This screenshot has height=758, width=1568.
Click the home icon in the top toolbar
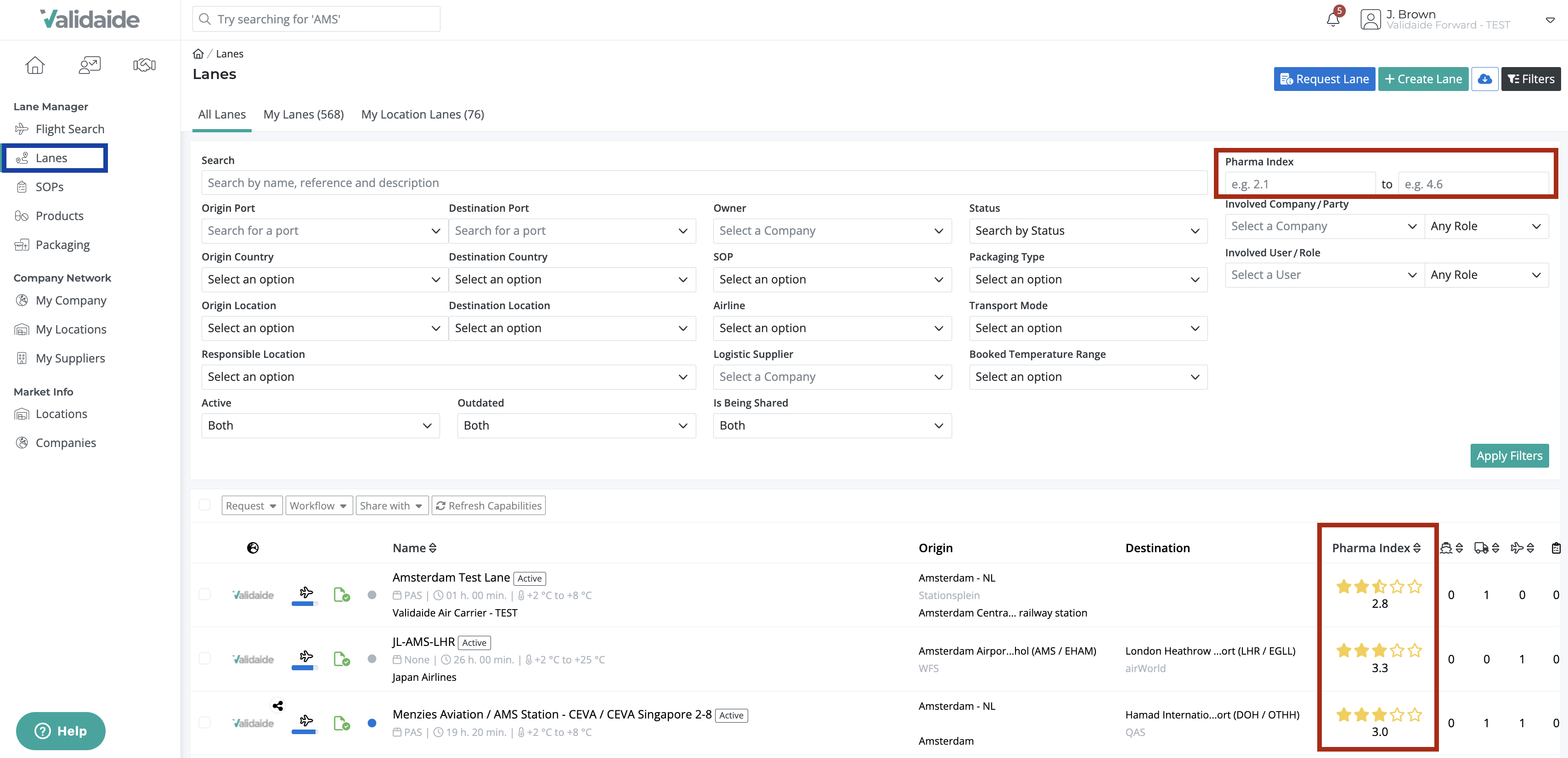click(35, 65)
